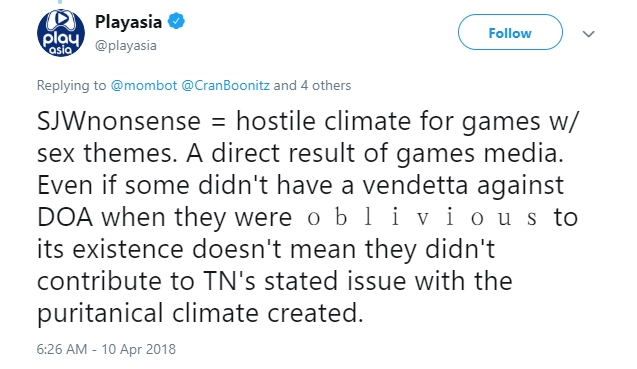Follow the Playasia account
637x369 pixels.
tap(510, 32)
